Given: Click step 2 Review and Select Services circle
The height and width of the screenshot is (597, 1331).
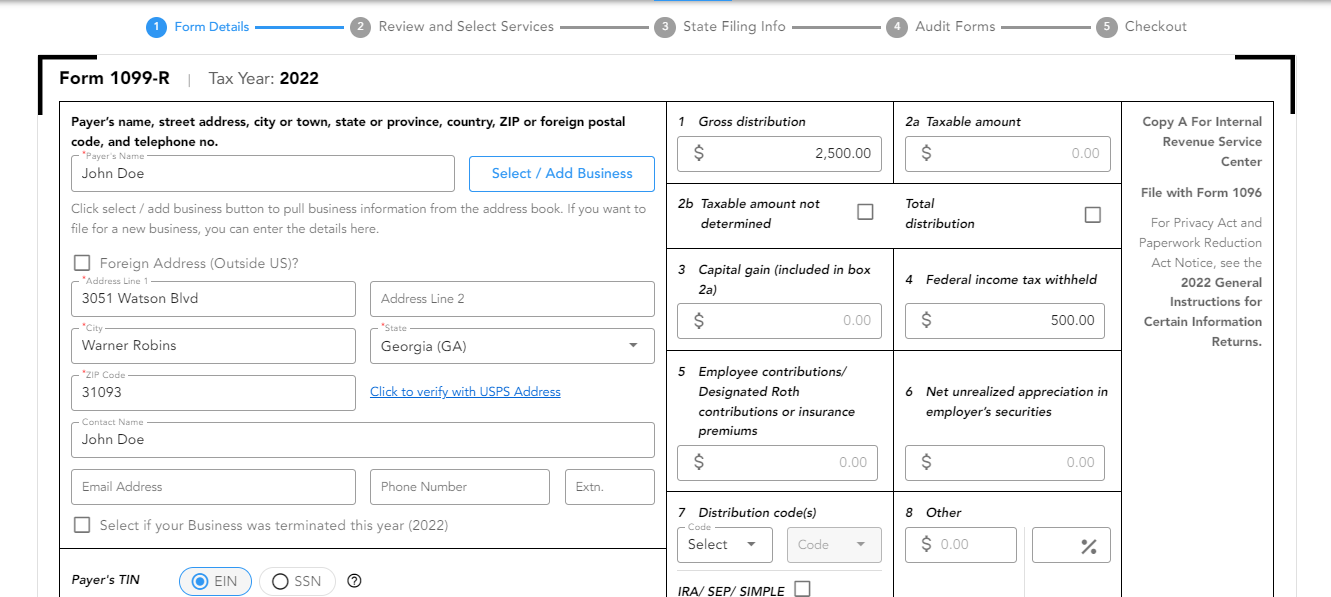Looking at the screenshot, I should [360, 27].
